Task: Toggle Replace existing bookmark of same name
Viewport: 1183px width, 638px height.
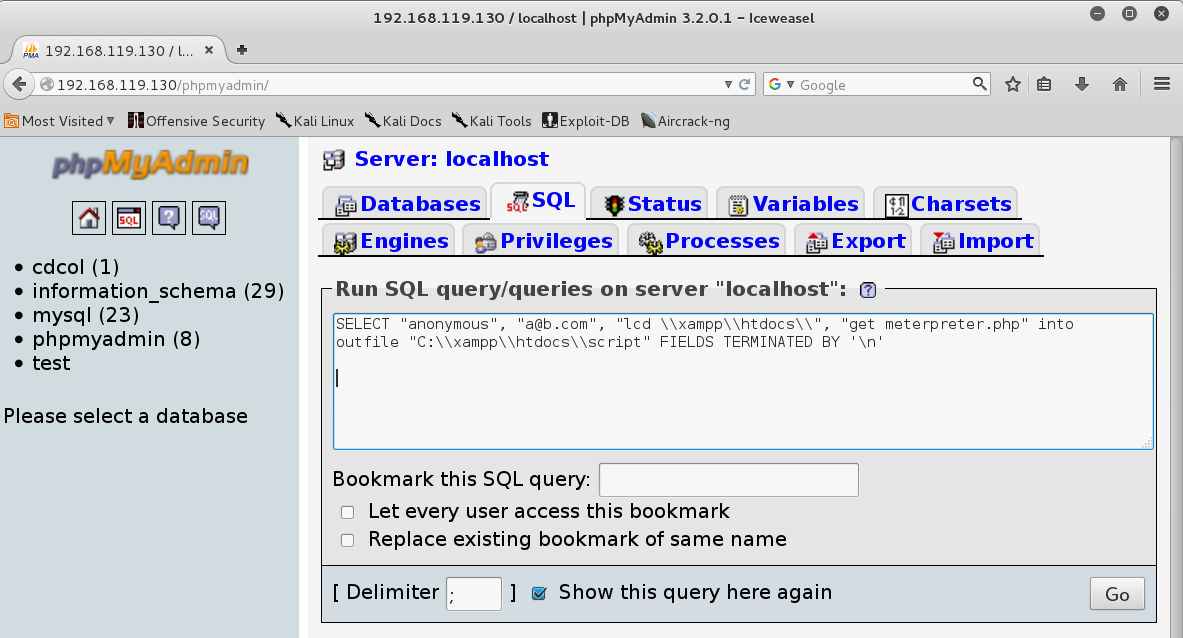Action: click(347, 540)
